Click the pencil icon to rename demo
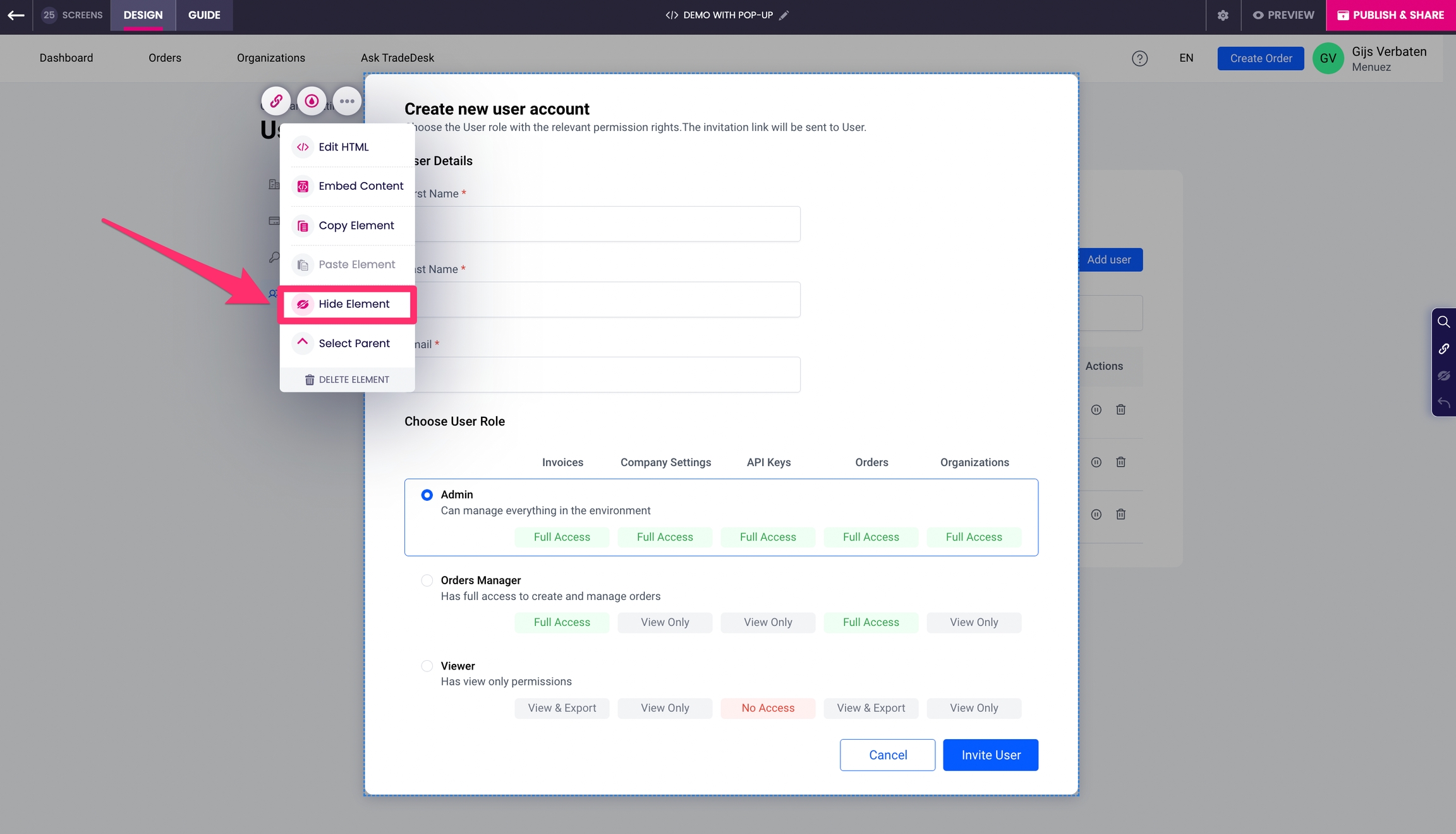Viewport: 1456px width, 834px height. (x=784, y=15)
